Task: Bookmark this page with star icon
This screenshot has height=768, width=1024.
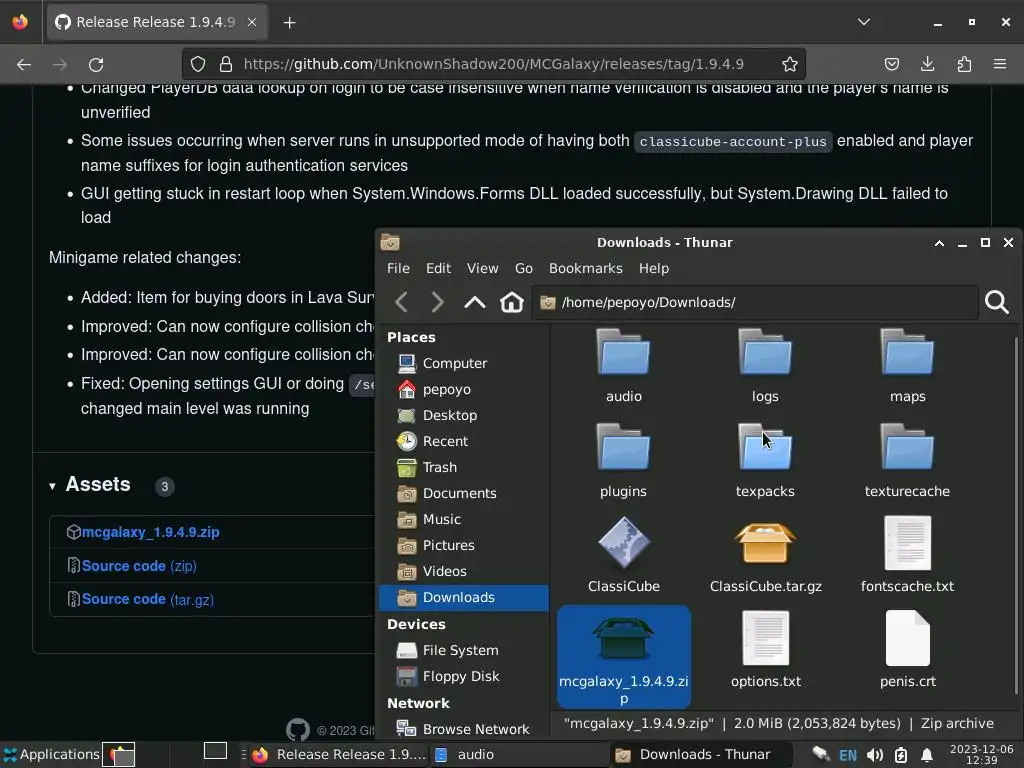Action: 790,64
